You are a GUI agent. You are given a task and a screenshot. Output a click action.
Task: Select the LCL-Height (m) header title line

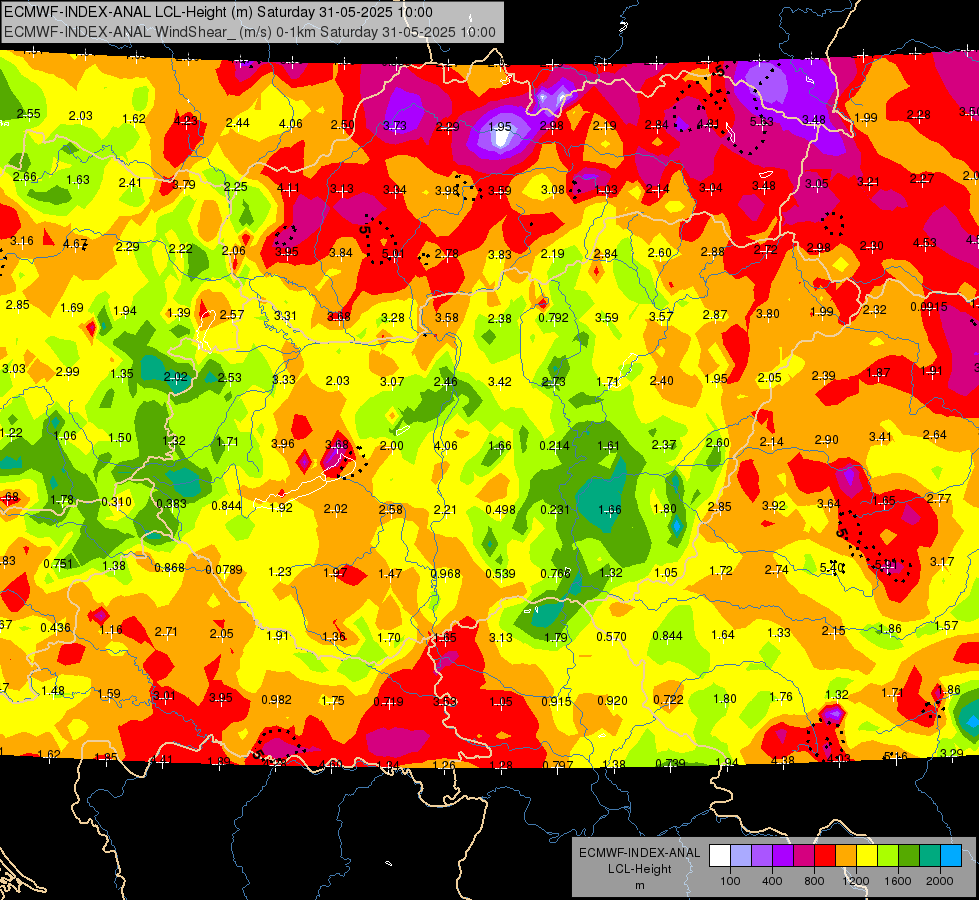tap(219, 12)
